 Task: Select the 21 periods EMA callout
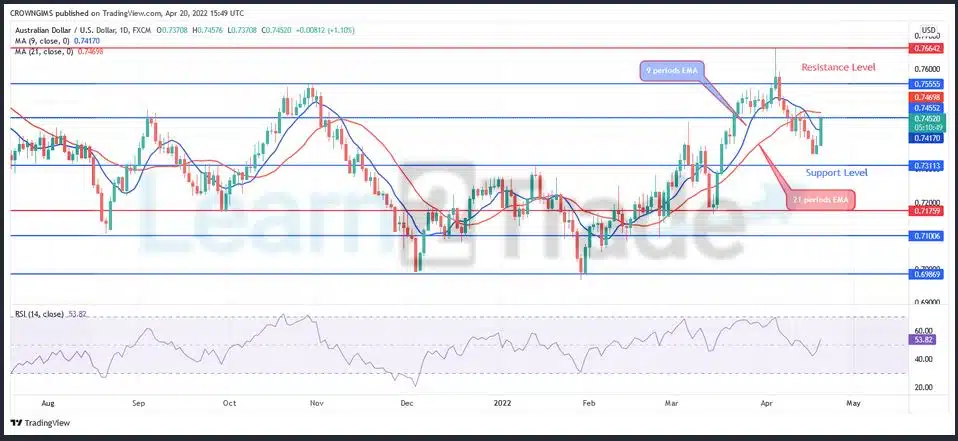coord(823,203)
